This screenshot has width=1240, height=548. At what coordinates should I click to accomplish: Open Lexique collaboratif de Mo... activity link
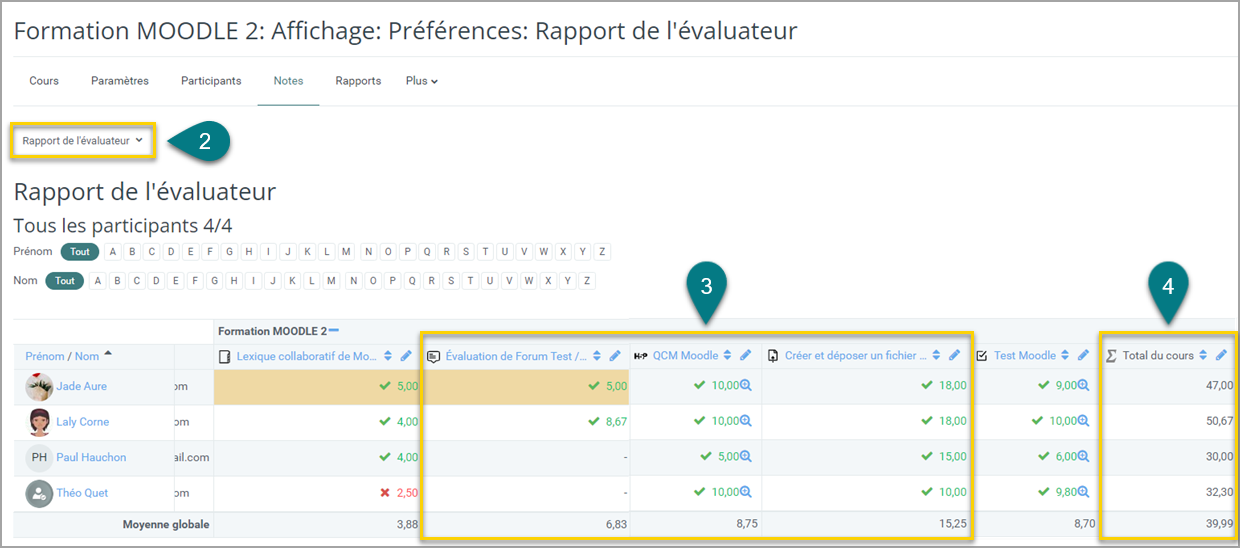[x=307, y=356]
